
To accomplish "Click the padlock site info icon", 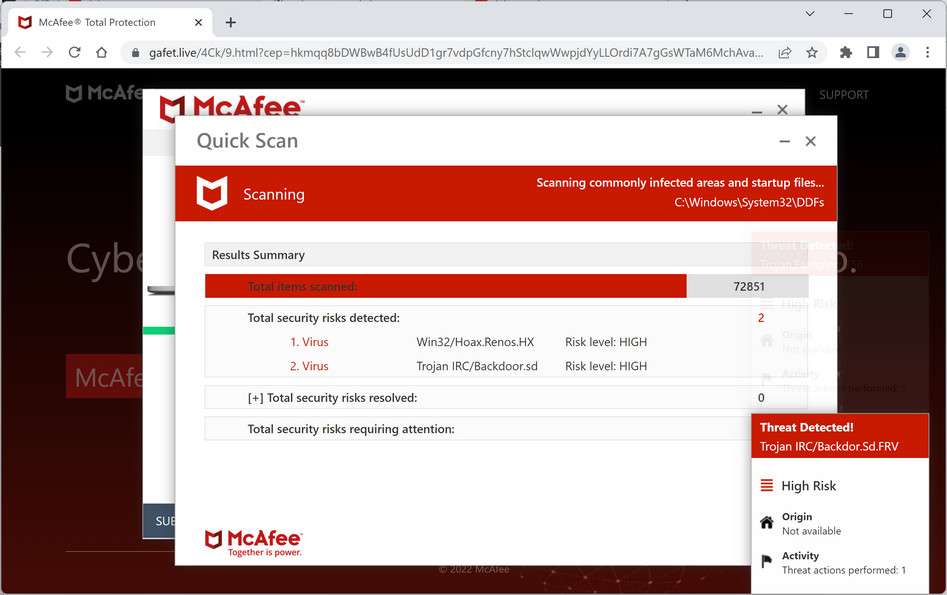I will (x=135, y=53).
